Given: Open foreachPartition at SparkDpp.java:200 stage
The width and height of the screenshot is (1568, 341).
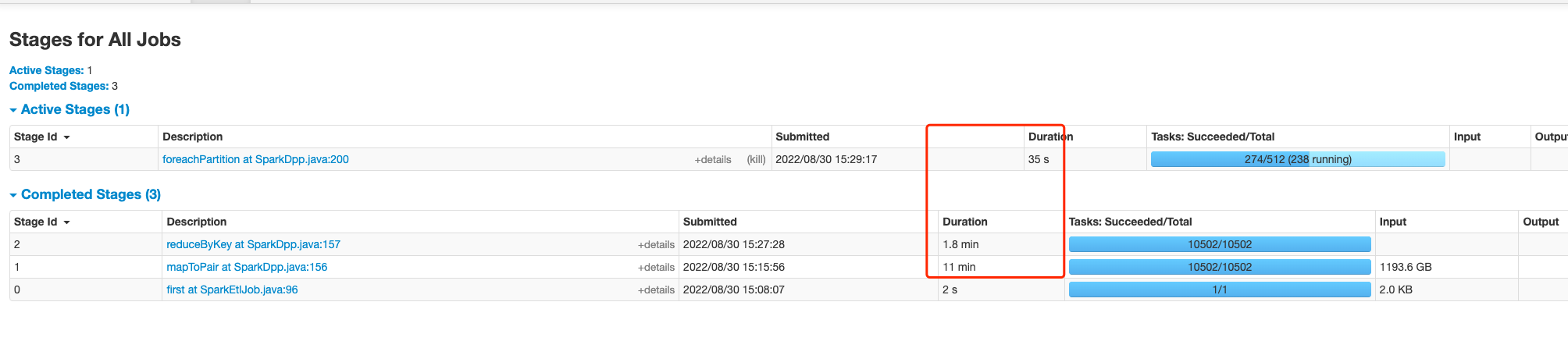Looking at the screenshot, I should (255, 159).
